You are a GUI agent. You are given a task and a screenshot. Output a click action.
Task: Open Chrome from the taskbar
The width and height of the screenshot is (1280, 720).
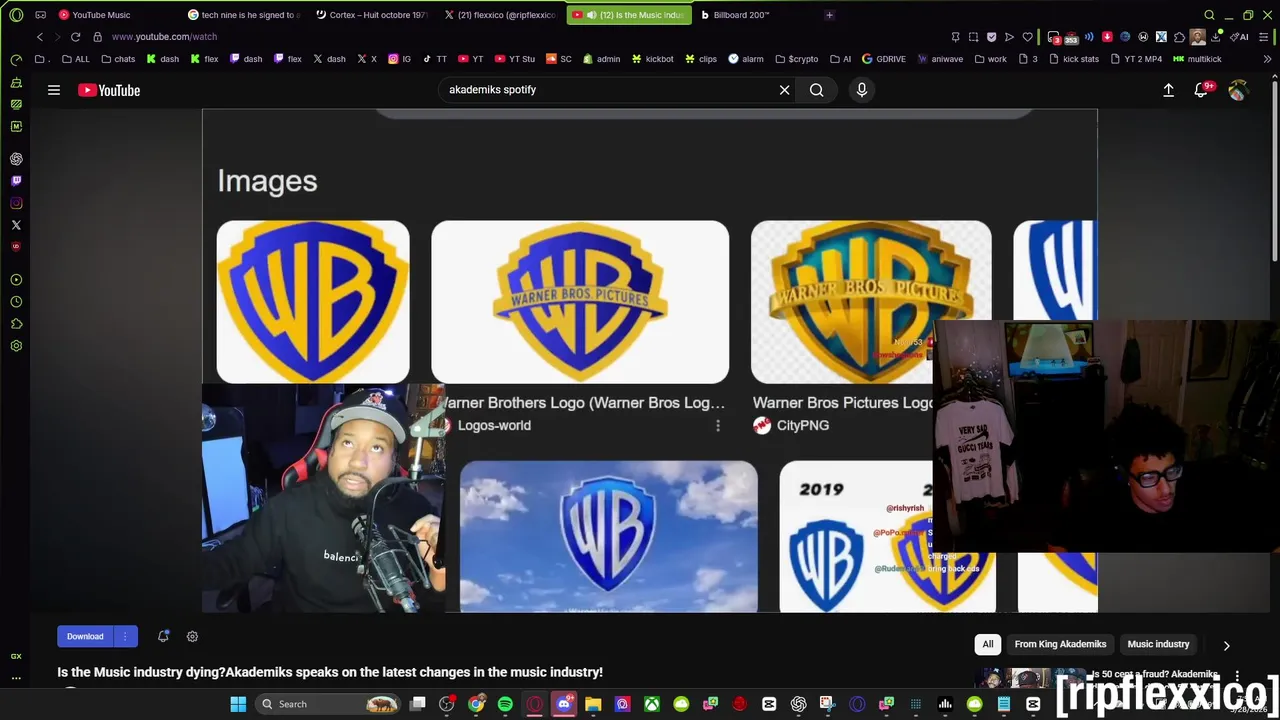(x=476, y=704)
